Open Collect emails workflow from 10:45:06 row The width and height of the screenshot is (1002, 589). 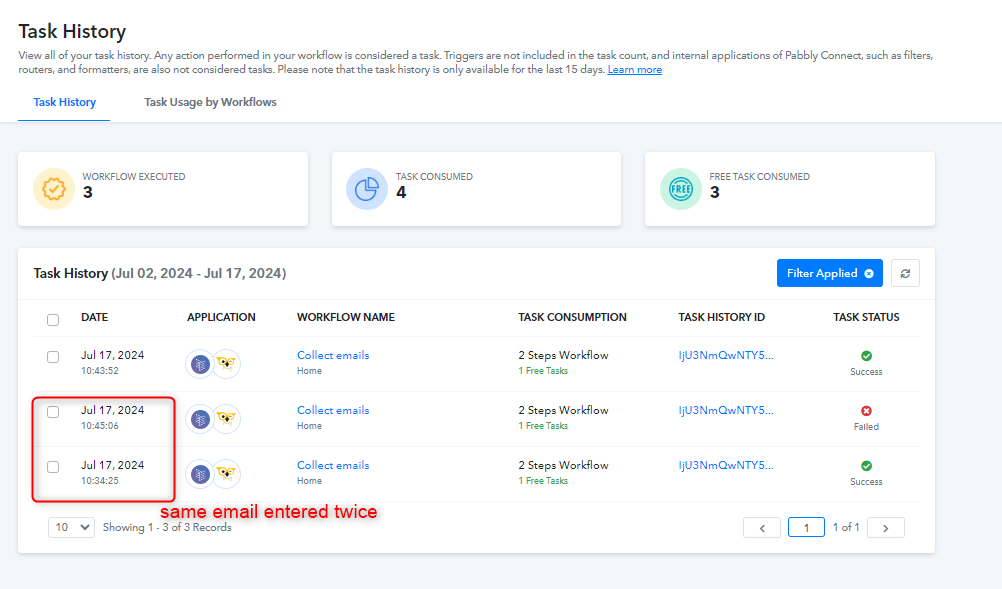333,410
